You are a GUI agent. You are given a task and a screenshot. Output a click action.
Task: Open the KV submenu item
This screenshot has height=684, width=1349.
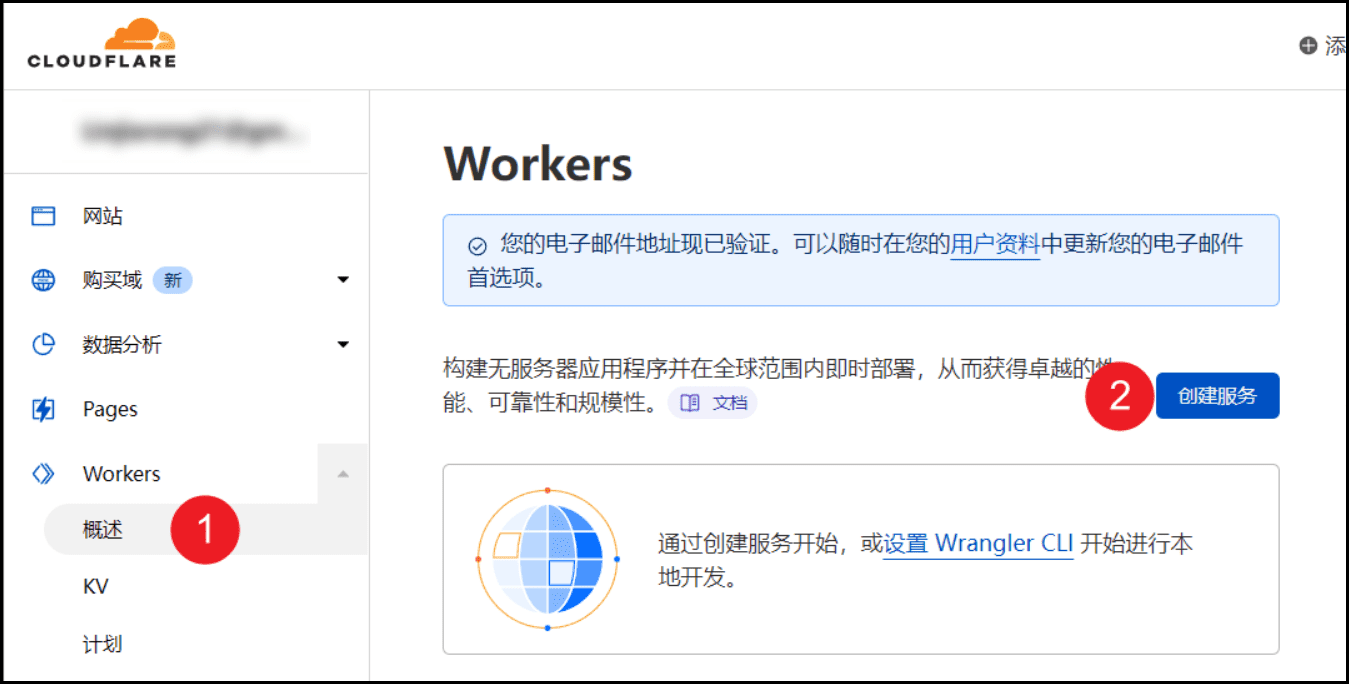pyautogui.click(x=95, y=587)
